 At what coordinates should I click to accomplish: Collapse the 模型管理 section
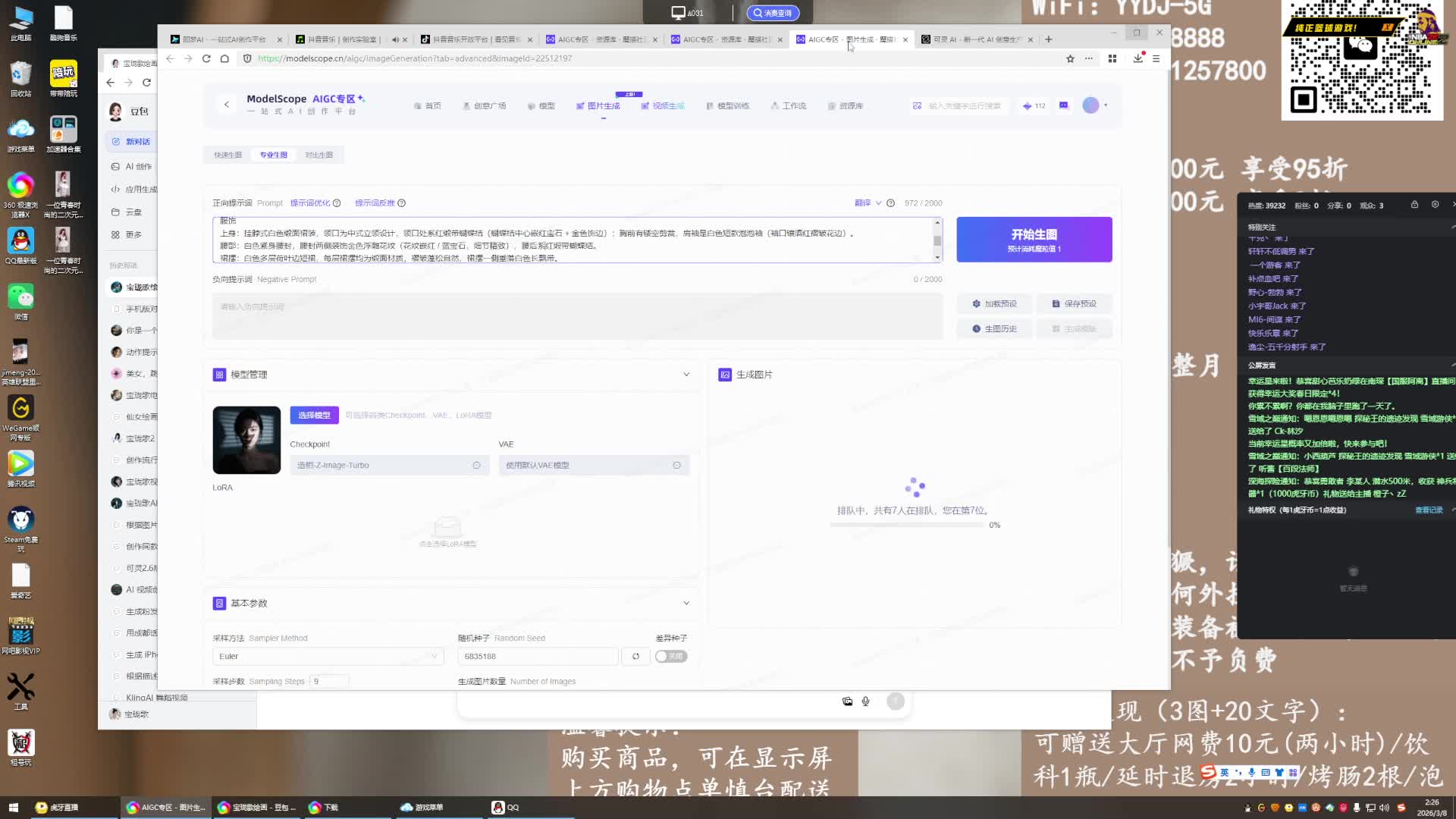coord(686,375)
